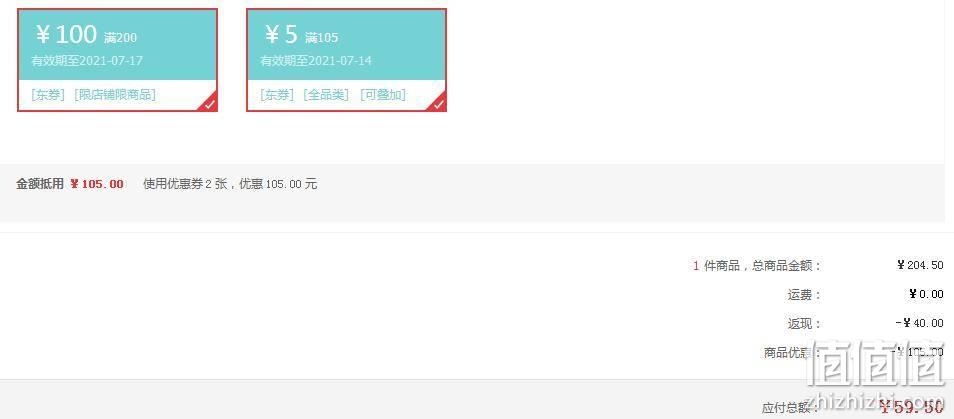This screenshot has width=954, height=419.
Task: Deselect the ¥5 coupon checkmark corner
Action: 439,104
